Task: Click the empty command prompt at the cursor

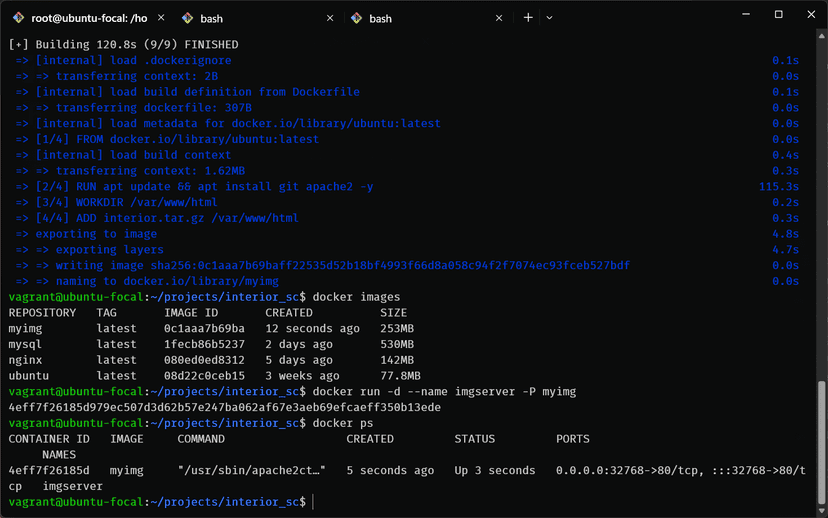Action: click(x=314, y=502)
